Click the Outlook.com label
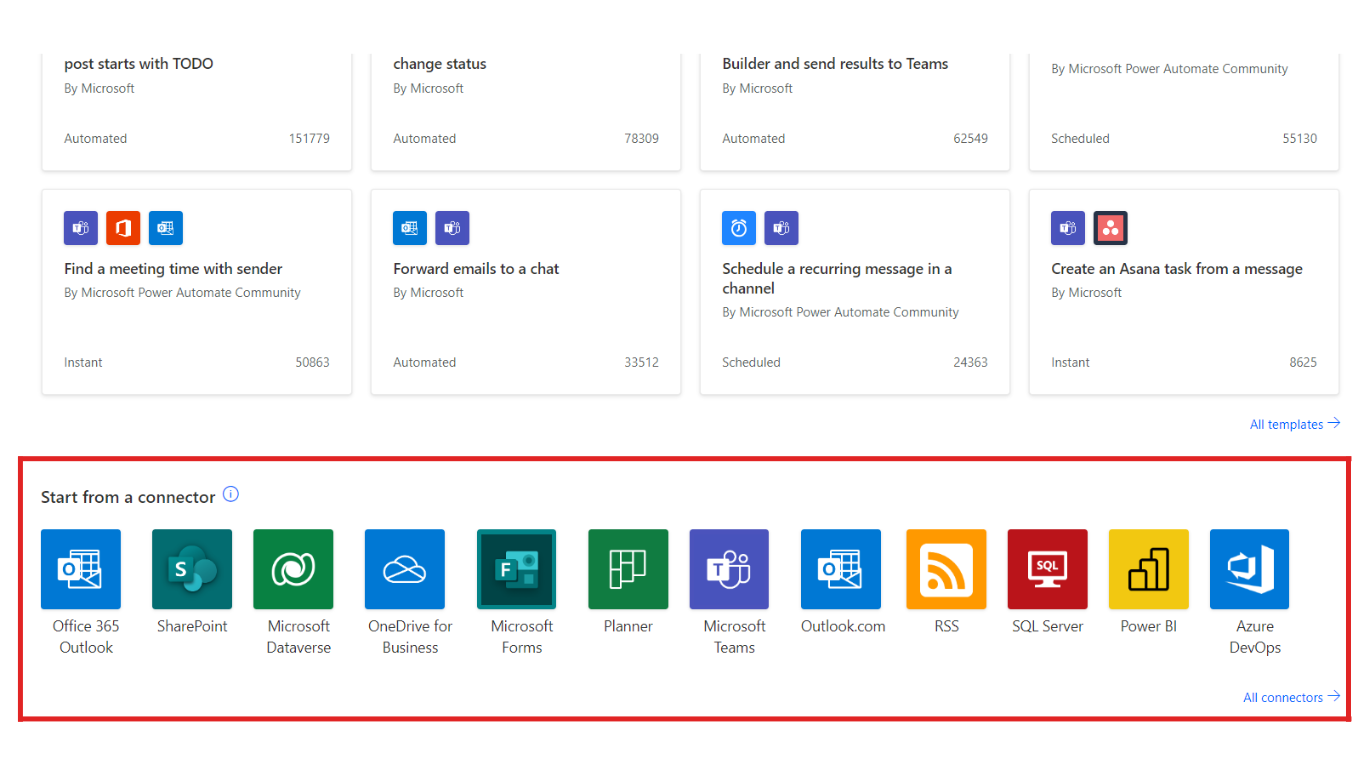Screen dimensions: 1366x768 (x=843, y=626)
